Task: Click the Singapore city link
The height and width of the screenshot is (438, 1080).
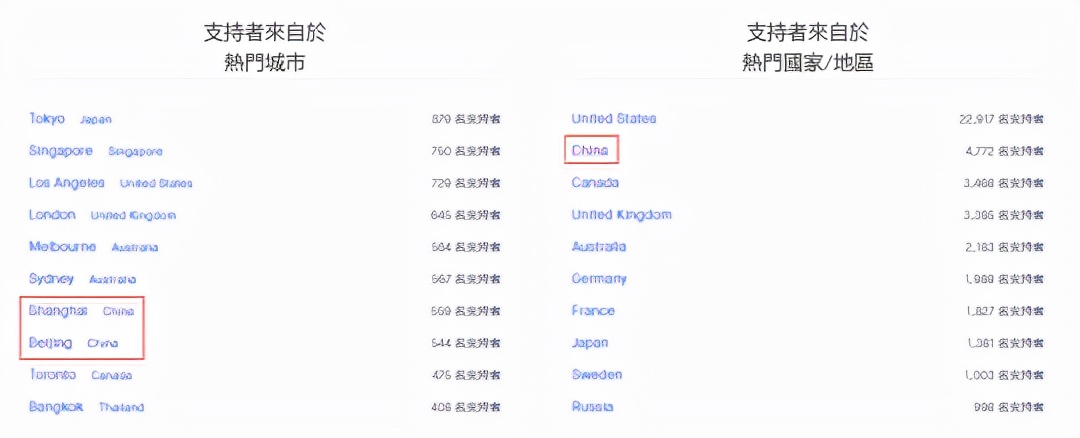Action: (x=61, y=151)
